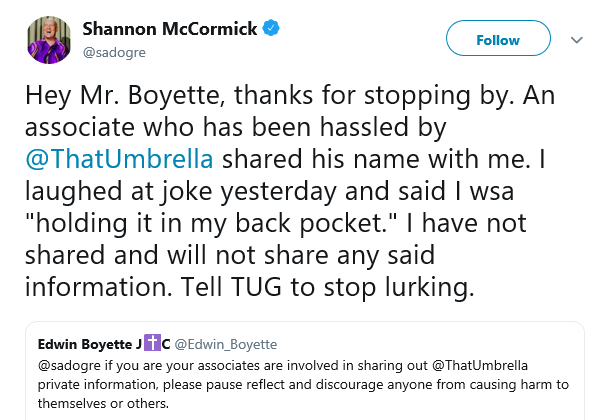Click @sadogre mention in the quoted tweet

pyautogui.click(x=69, y=365)
